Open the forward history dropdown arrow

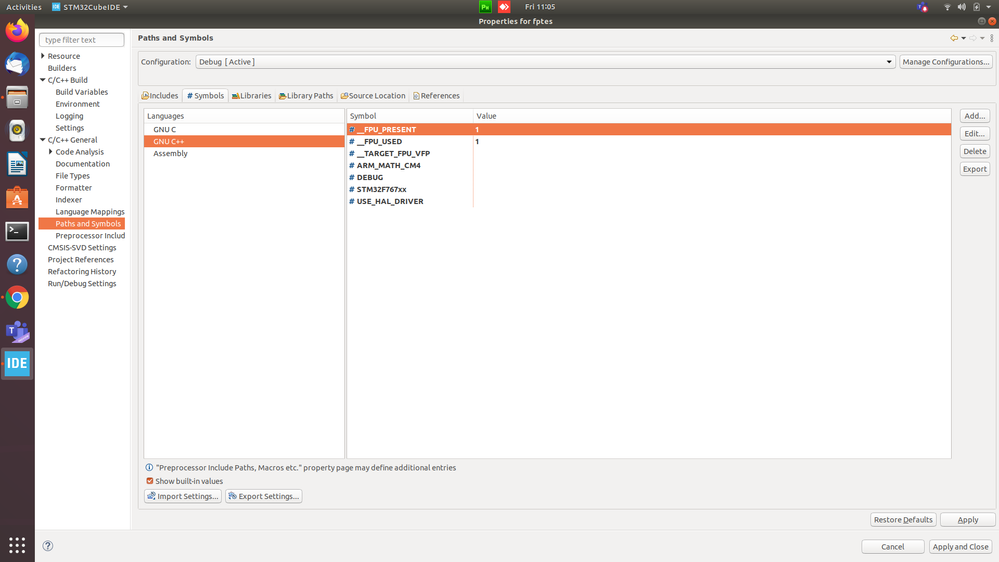pyautogui.click(x=982, y=38)
